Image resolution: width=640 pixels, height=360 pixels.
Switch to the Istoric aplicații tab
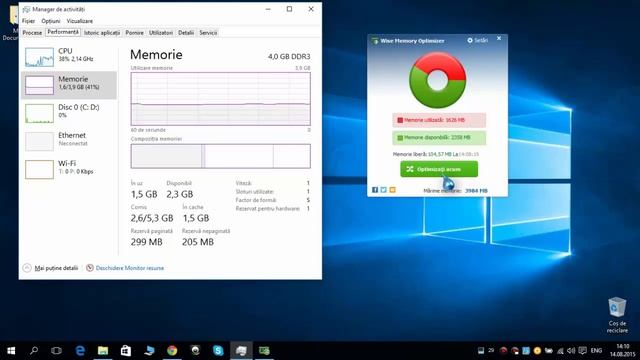(102, 33)
